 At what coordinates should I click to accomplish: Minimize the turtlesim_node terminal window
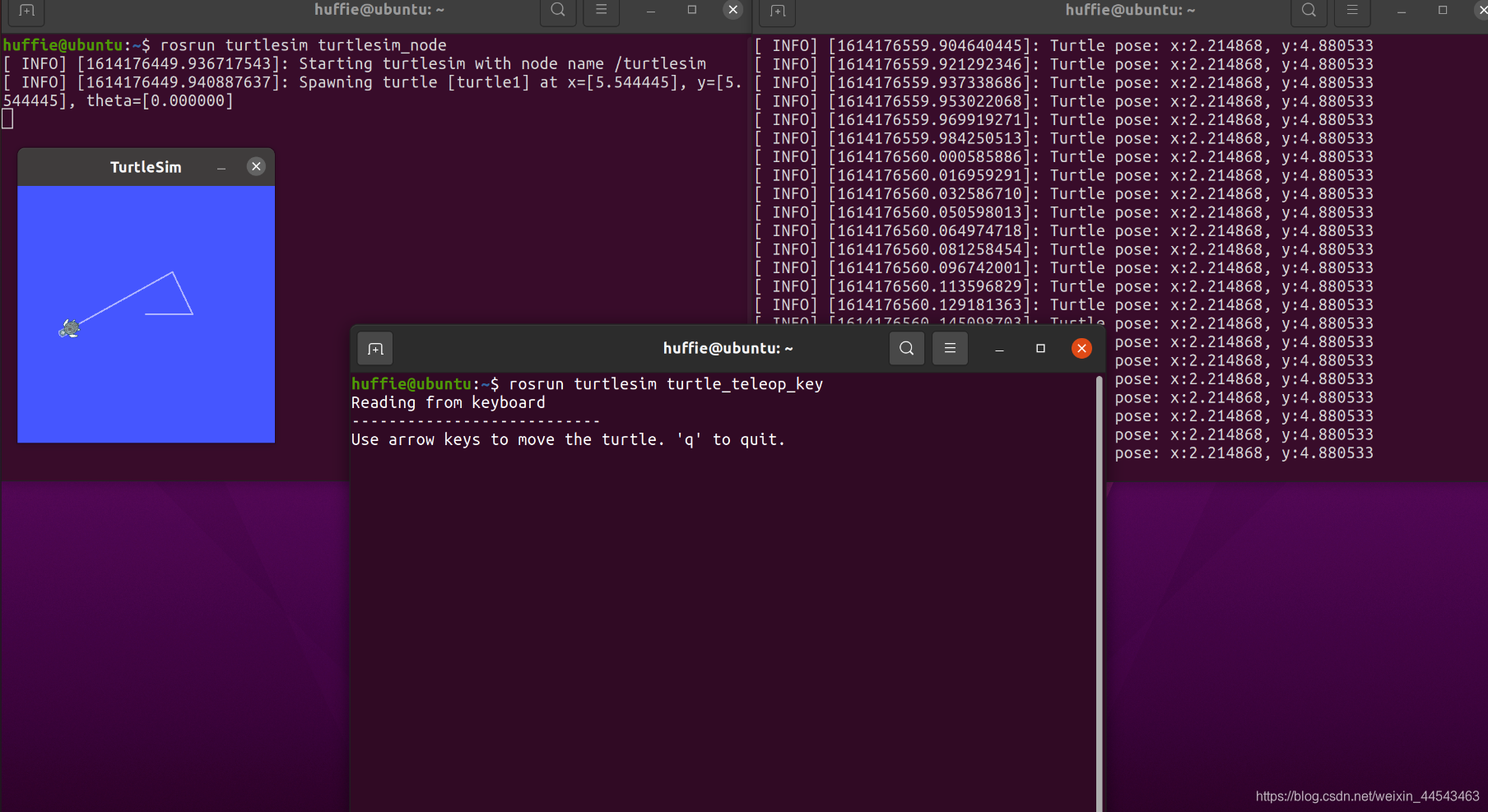pyautogui.click(x=650, y=11)
